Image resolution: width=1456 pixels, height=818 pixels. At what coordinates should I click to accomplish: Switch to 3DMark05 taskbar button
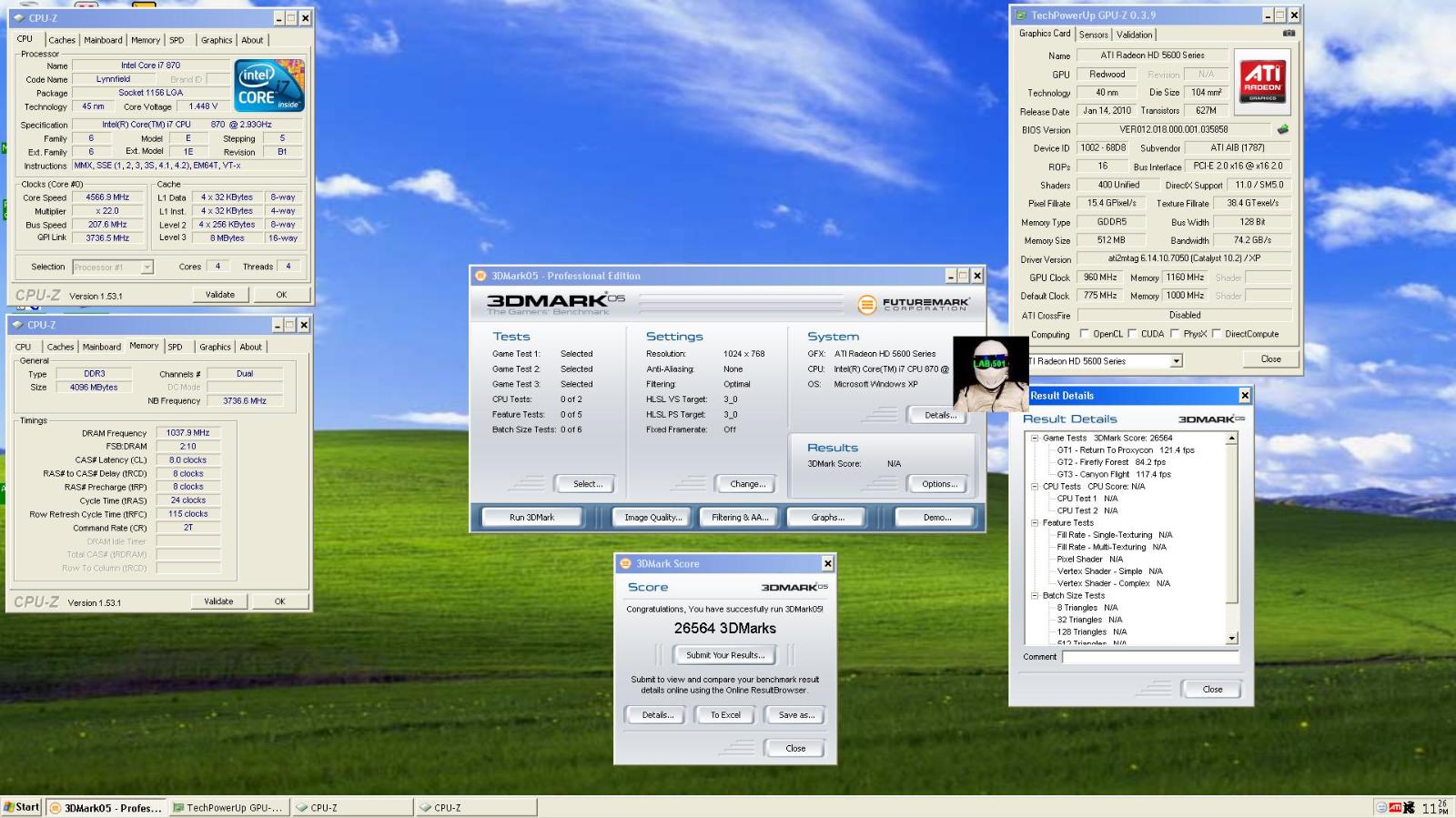[106, 808]
